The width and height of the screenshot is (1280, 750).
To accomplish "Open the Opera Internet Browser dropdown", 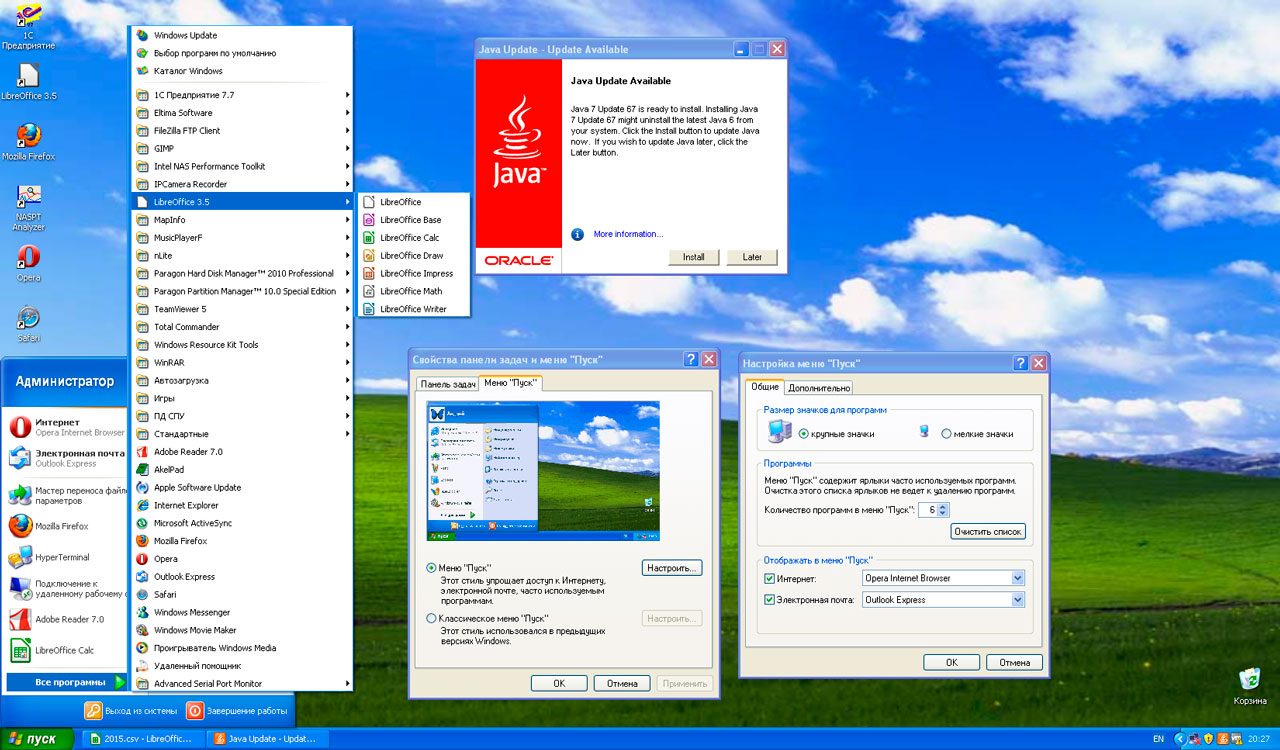I will 1017,578.
